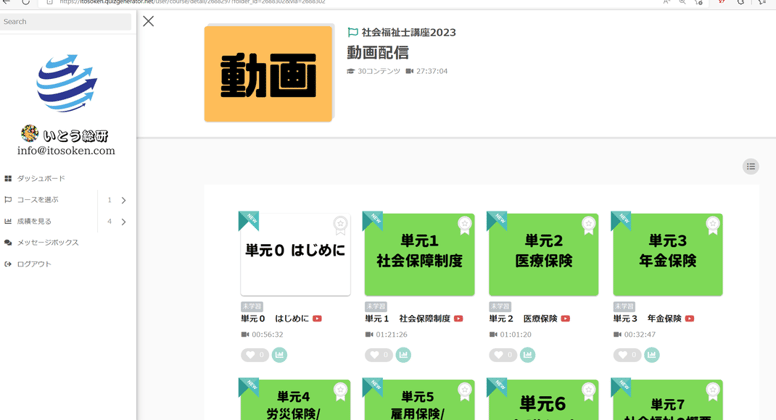The width and height of the screenshot is (776, 420).
Task: Open the 成績を見る menu item
Action: 34,221
